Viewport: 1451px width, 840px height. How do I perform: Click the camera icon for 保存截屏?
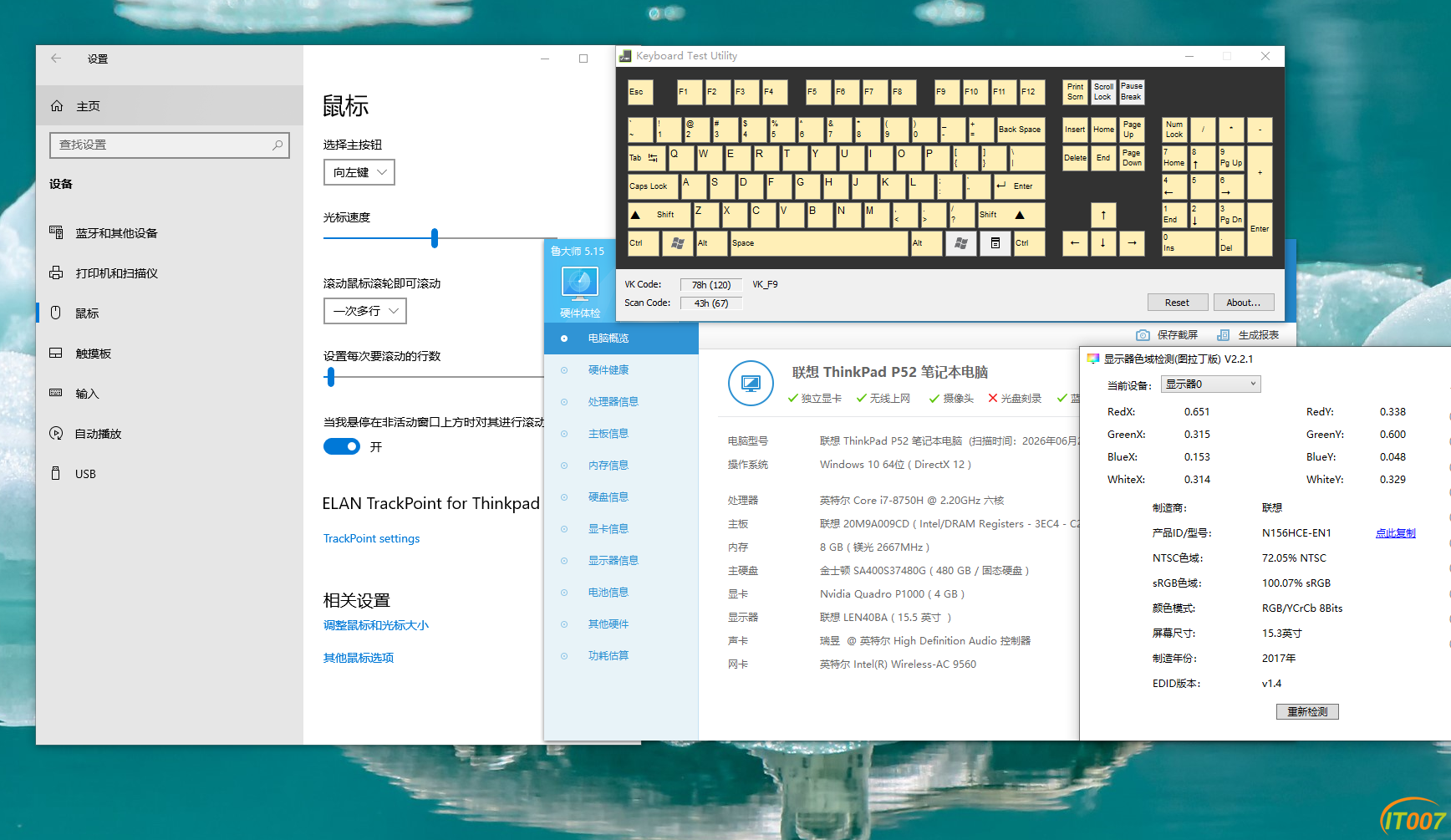tap(1143, 335)
